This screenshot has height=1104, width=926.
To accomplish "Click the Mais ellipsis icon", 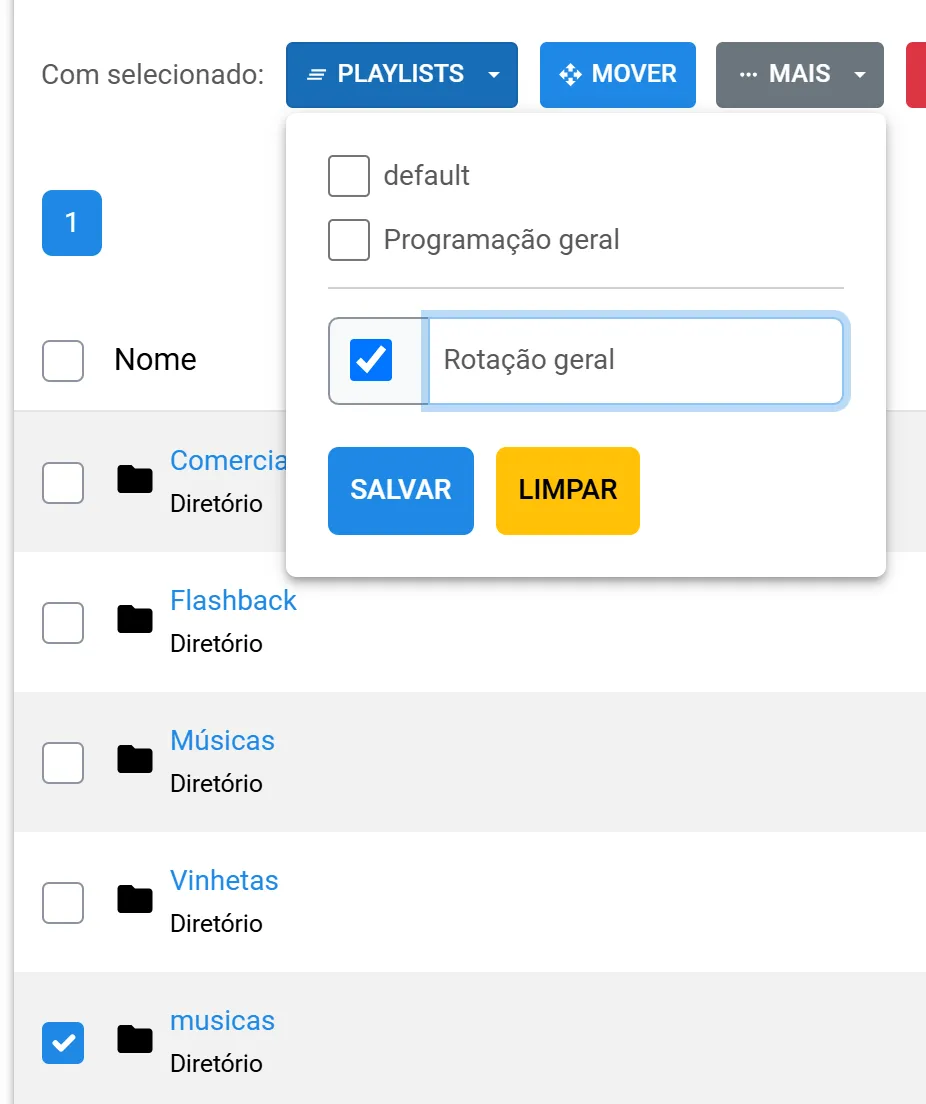I will [x=749, y=75].
